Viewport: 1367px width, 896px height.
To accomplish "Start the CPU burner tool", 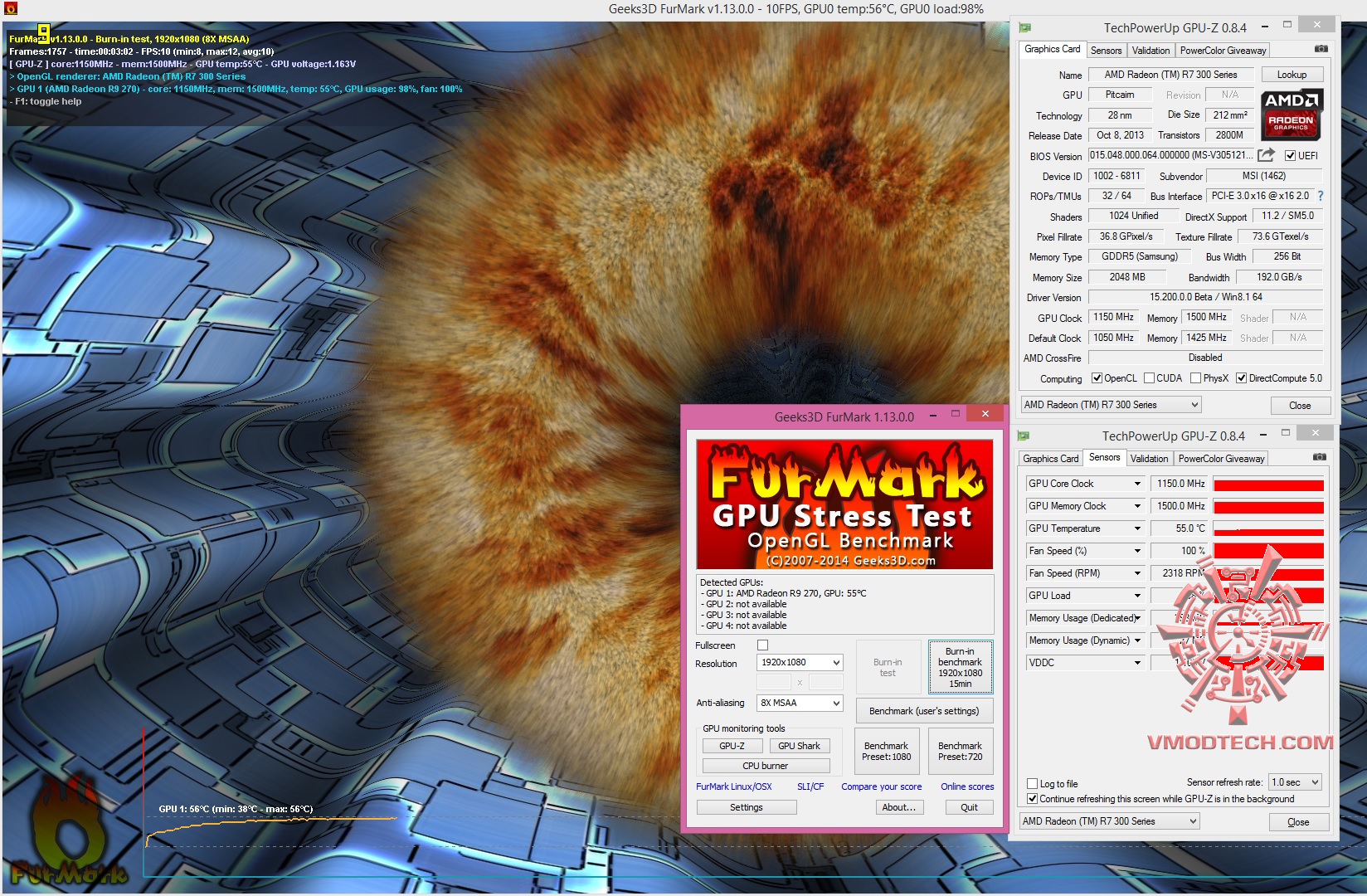I will (766, 766).
